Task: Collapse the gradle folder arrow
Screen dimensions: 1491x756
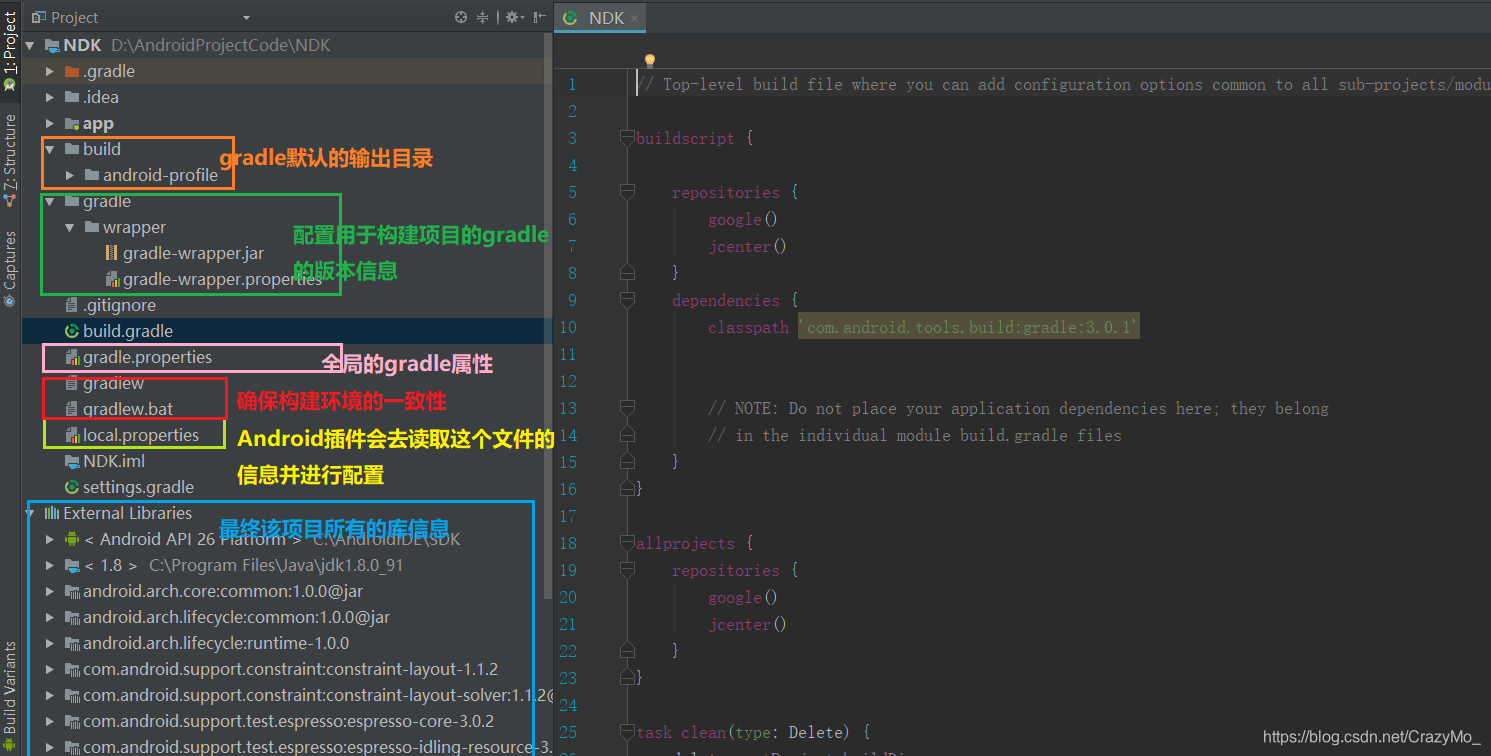Action: pyautogui.click(x=50, y=201)
